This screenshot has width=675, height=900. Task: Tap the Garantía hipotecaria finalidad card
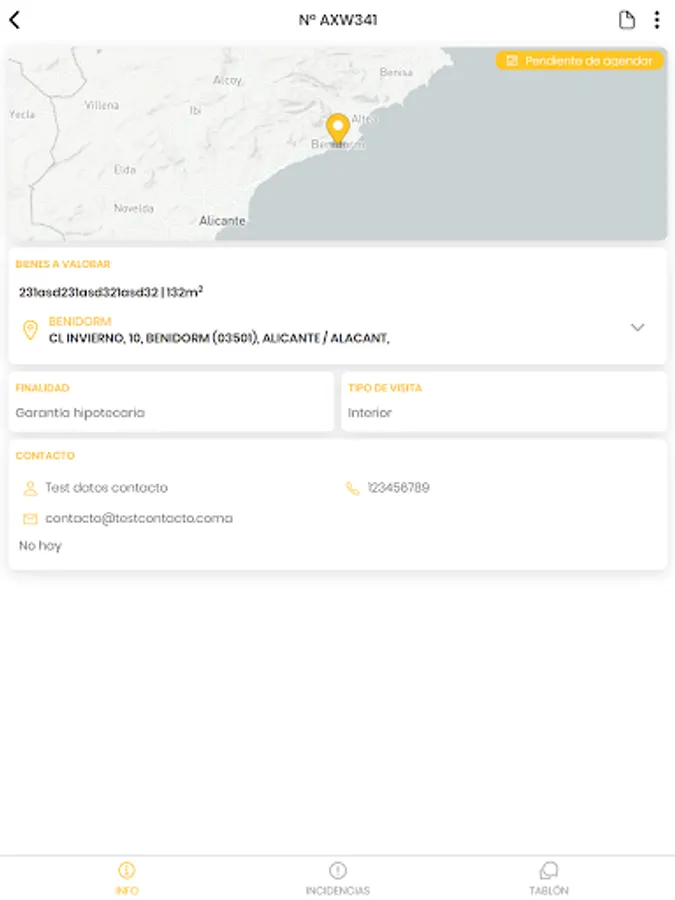(171, 402)
